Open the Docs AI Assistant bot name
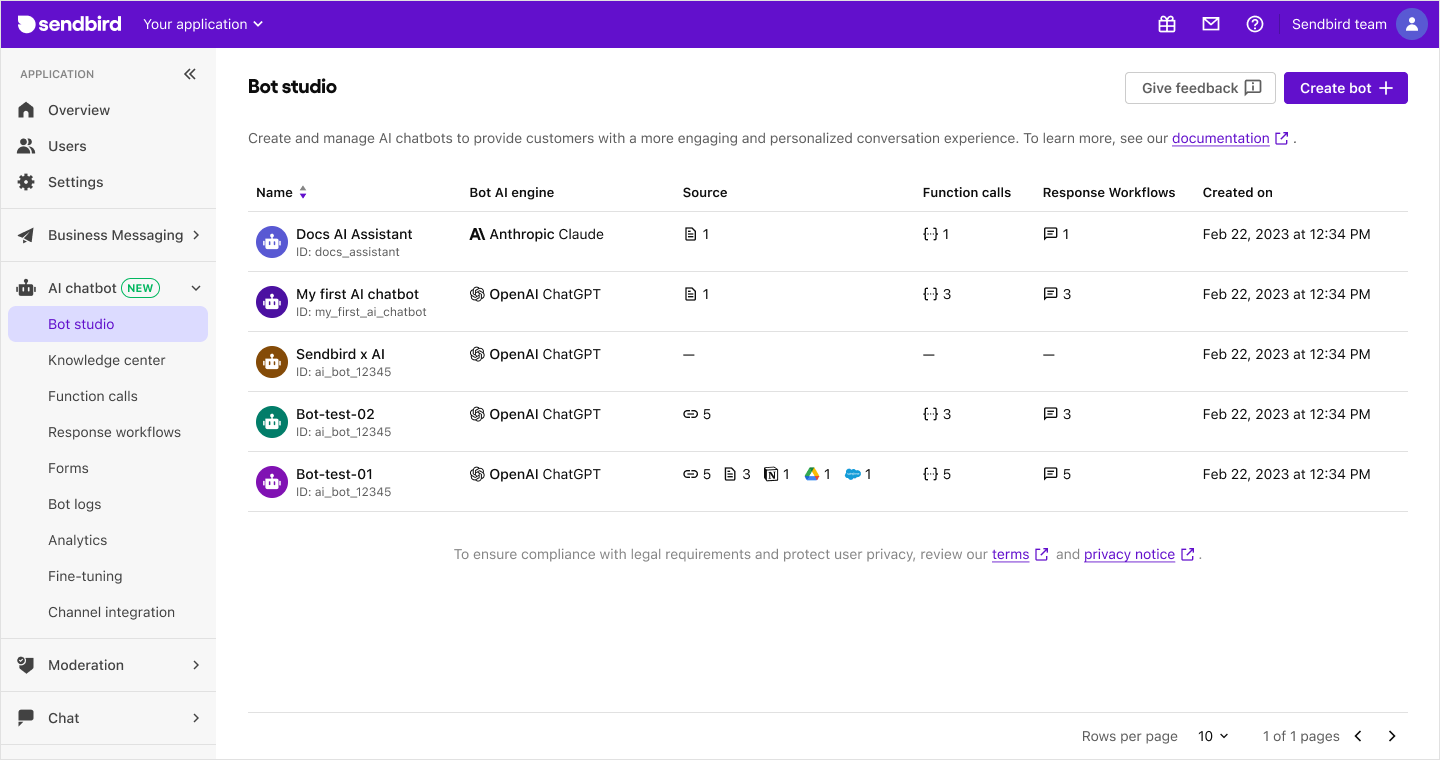This screenshot has width=1440, height=760. pyautogui.click(x=354, y=234)
